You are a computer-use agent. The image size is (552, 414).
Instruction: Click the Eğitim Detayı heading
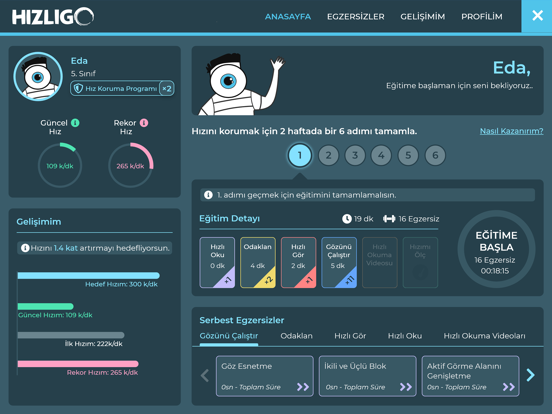(x=230, y=219)
